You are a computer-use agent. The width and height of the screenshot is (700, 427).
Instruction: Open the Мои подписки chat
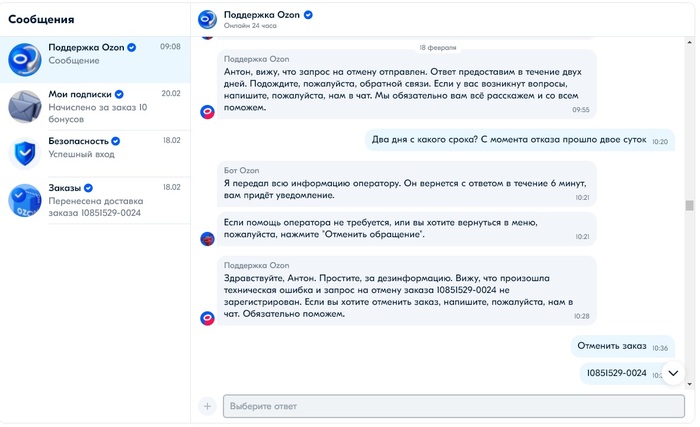[95, 106]
